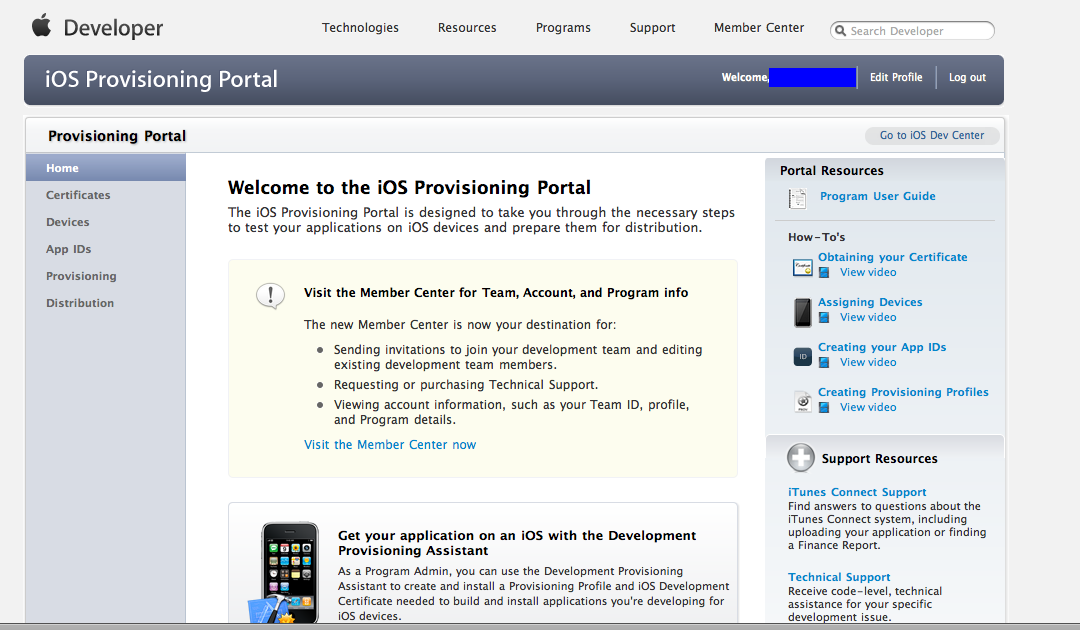Screen dimensions: 1080x630
Task: Click the Search Developer field
Action: [912, 31]
